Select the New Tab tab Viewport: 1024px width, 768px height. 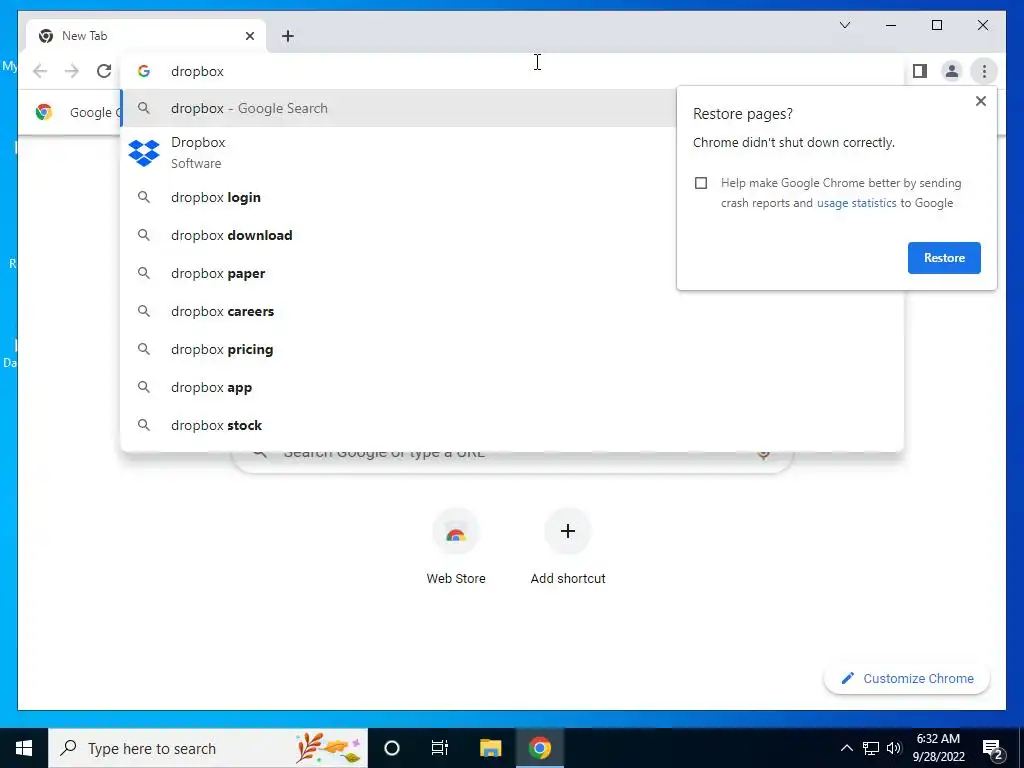146,36
